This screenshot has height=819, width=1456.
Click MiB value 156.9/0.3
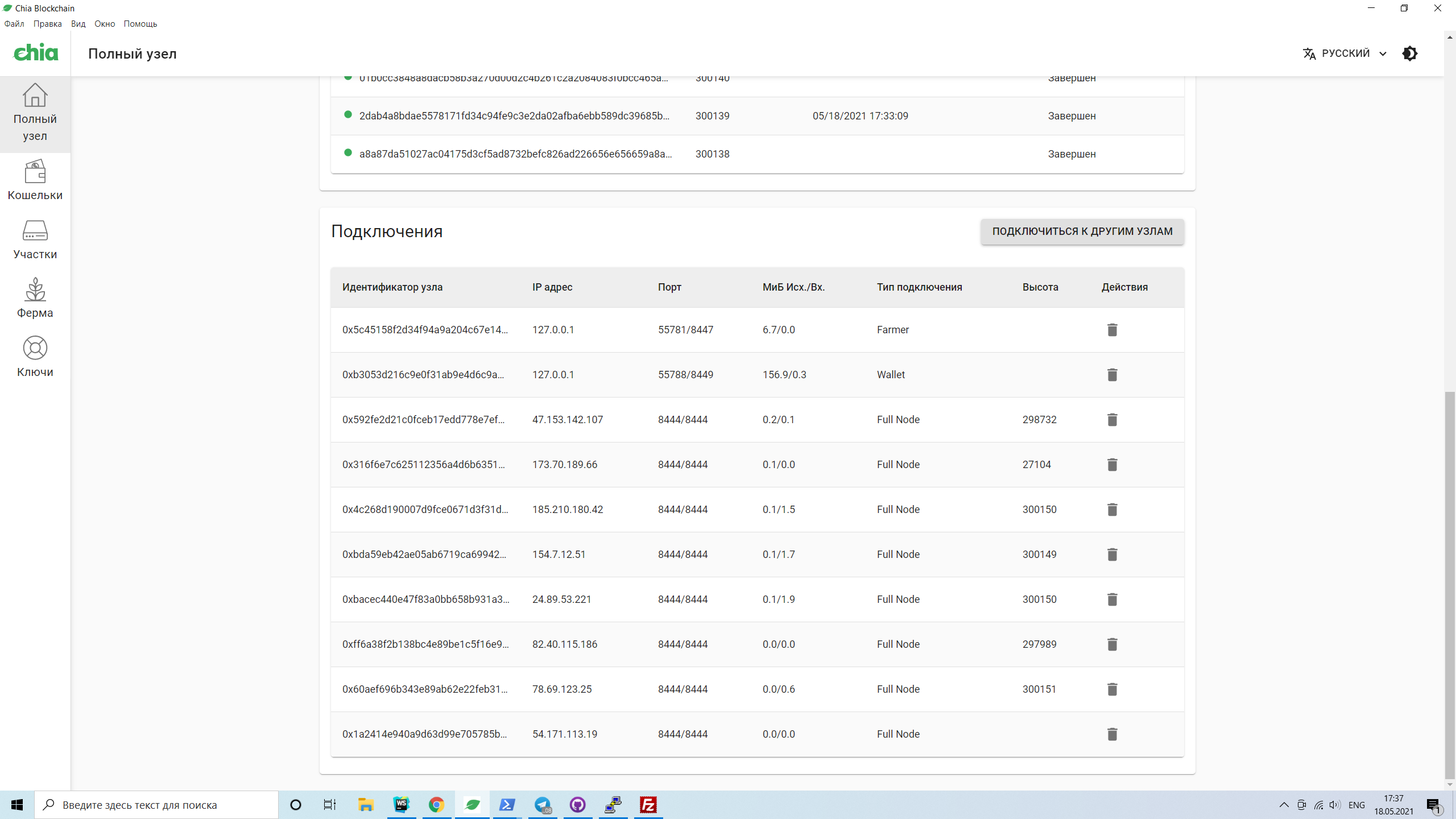[784, 375]
